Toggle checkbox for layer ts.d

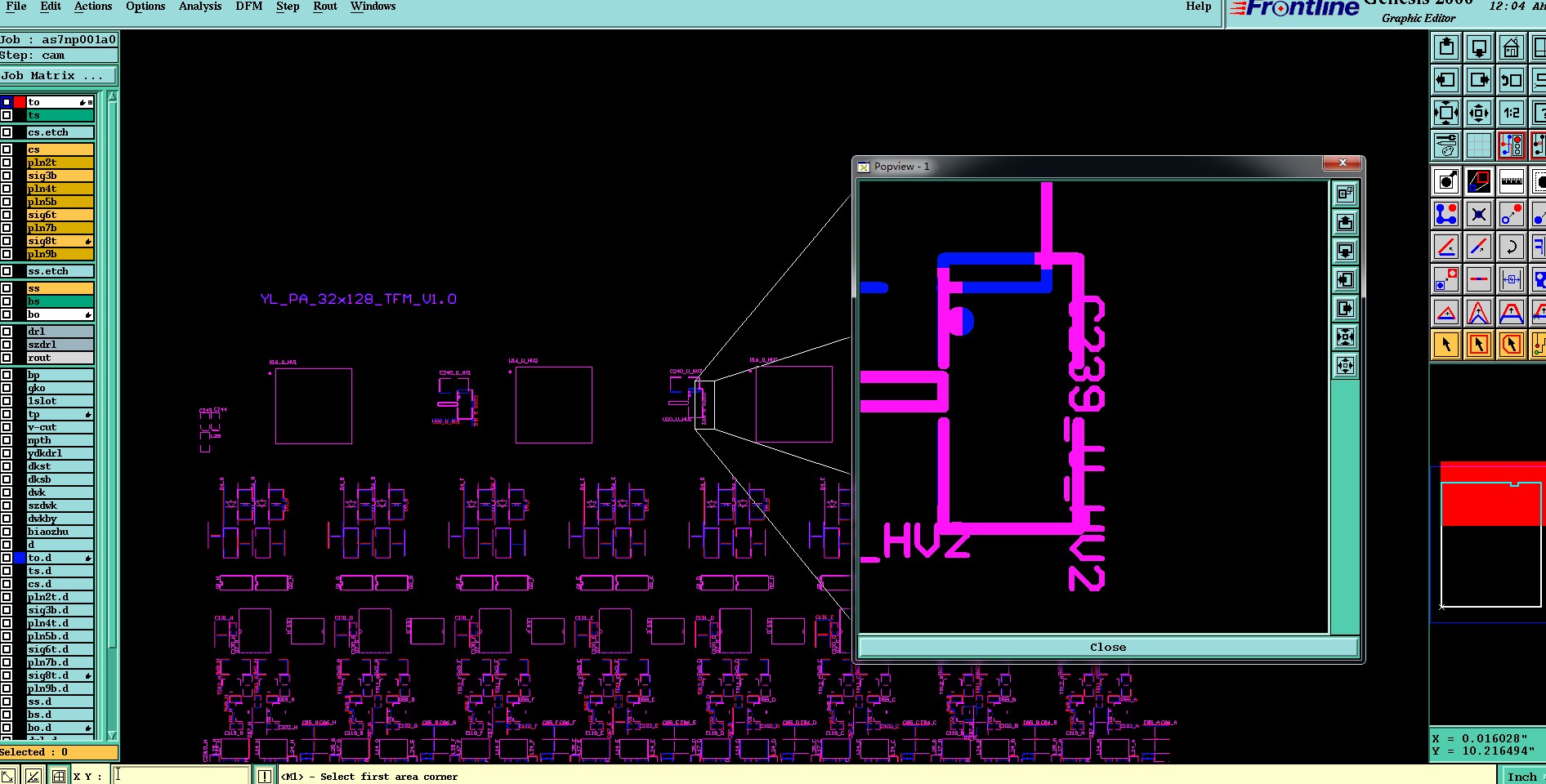coord(7,571)
